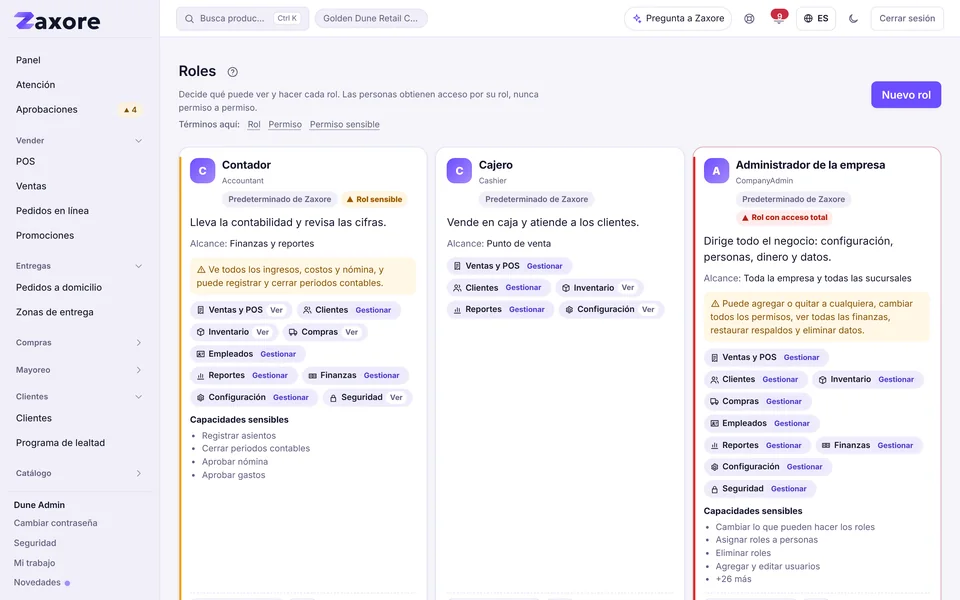Open Promociones from the sidebar

(x=80, y=235)
